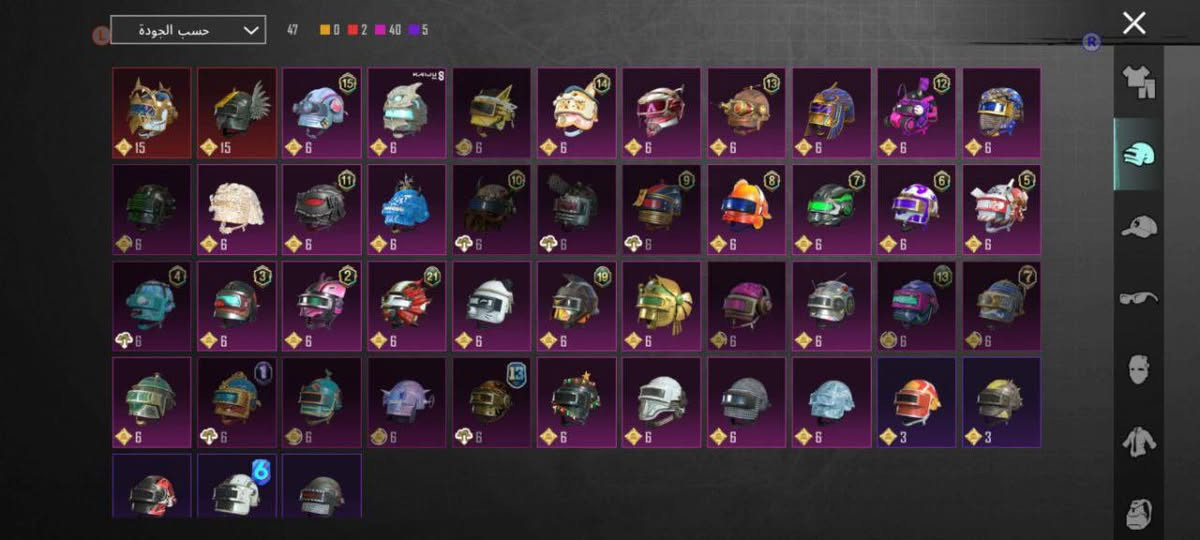Pick the white helmet with blue badge 6
This screenshot has width=1200, height=540.
click(x=237, y=486)
